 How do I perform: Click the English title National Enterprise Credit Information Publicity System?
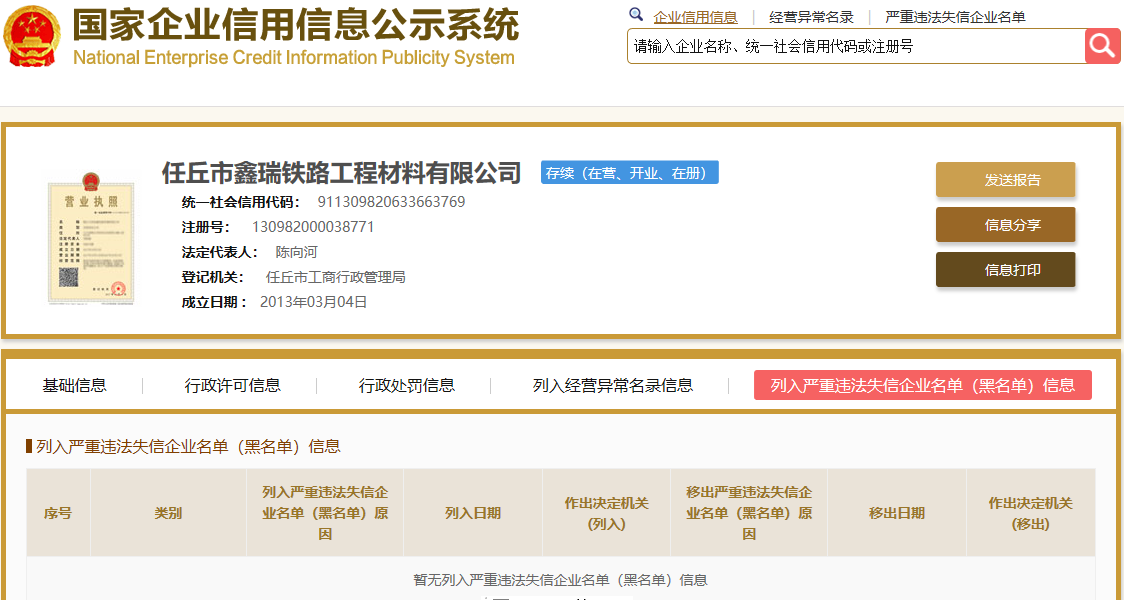[x=294, y=57]
